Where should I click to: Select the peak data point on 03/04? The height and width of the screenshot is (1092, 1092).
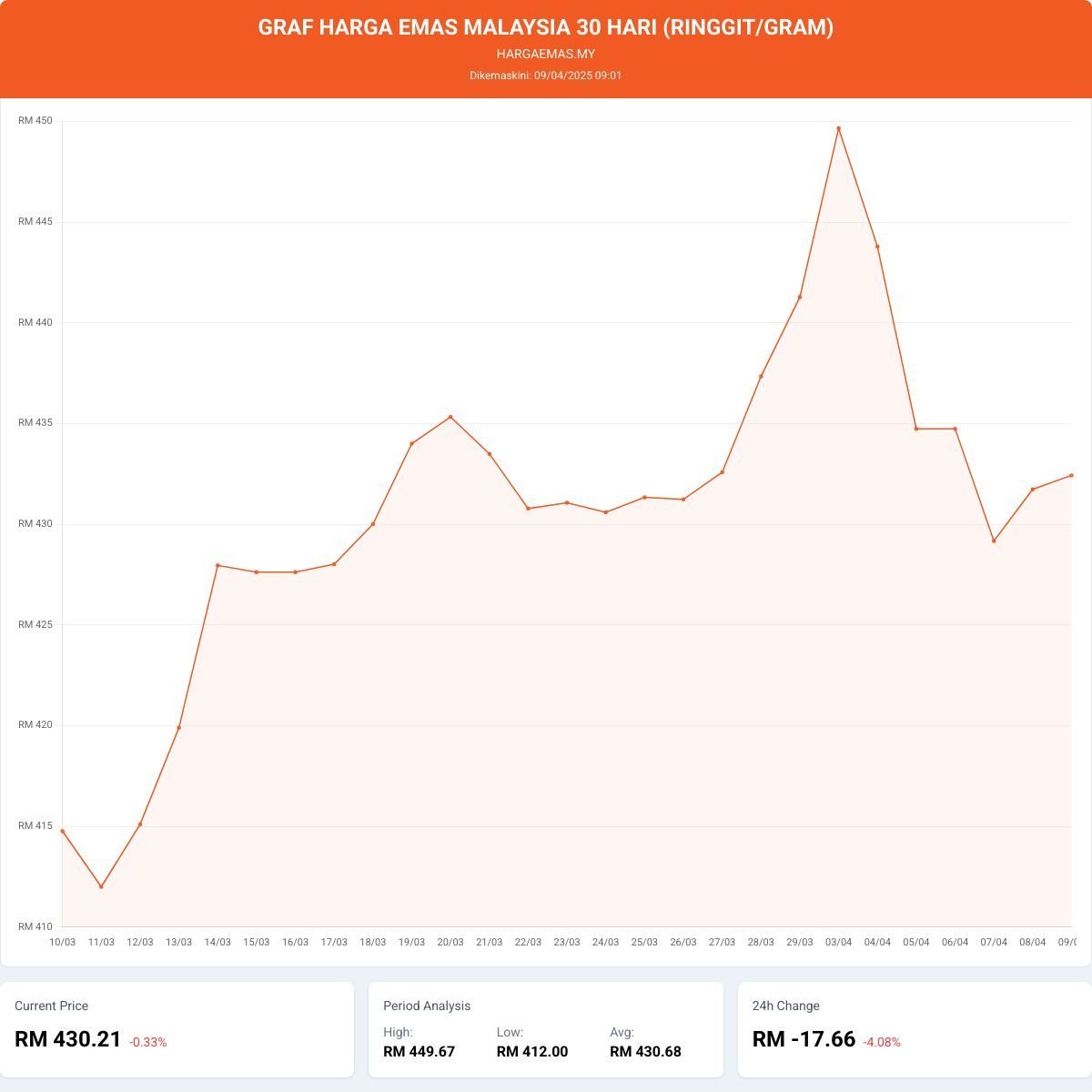(838, 128)
